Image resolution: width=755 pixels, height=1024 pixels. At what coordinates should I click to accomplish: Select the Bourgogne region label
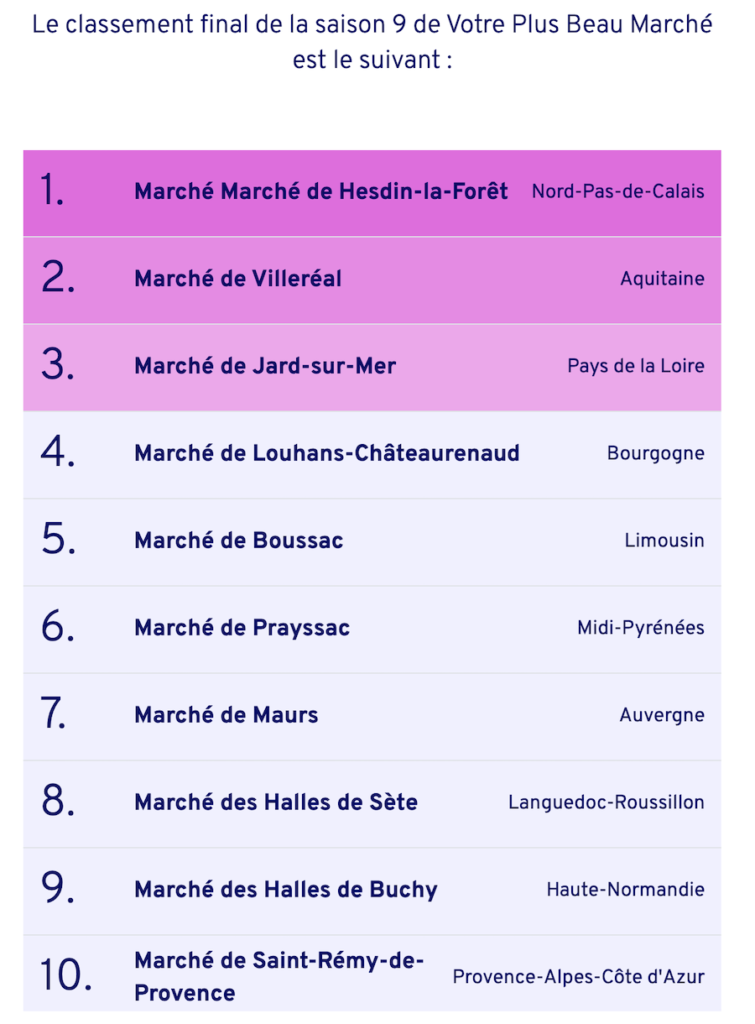pyautogui.click(x=656, y=454)
